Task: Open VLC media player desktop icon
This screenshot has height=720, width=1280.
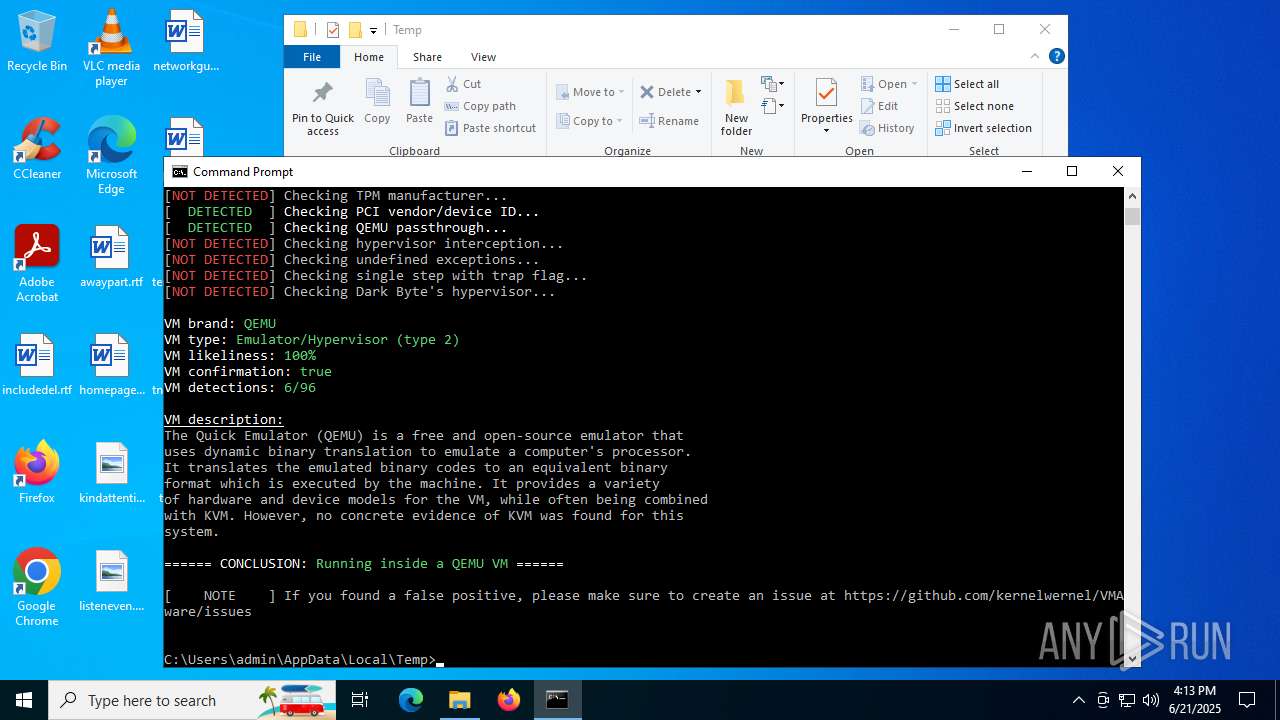Action: coord(111,48)
